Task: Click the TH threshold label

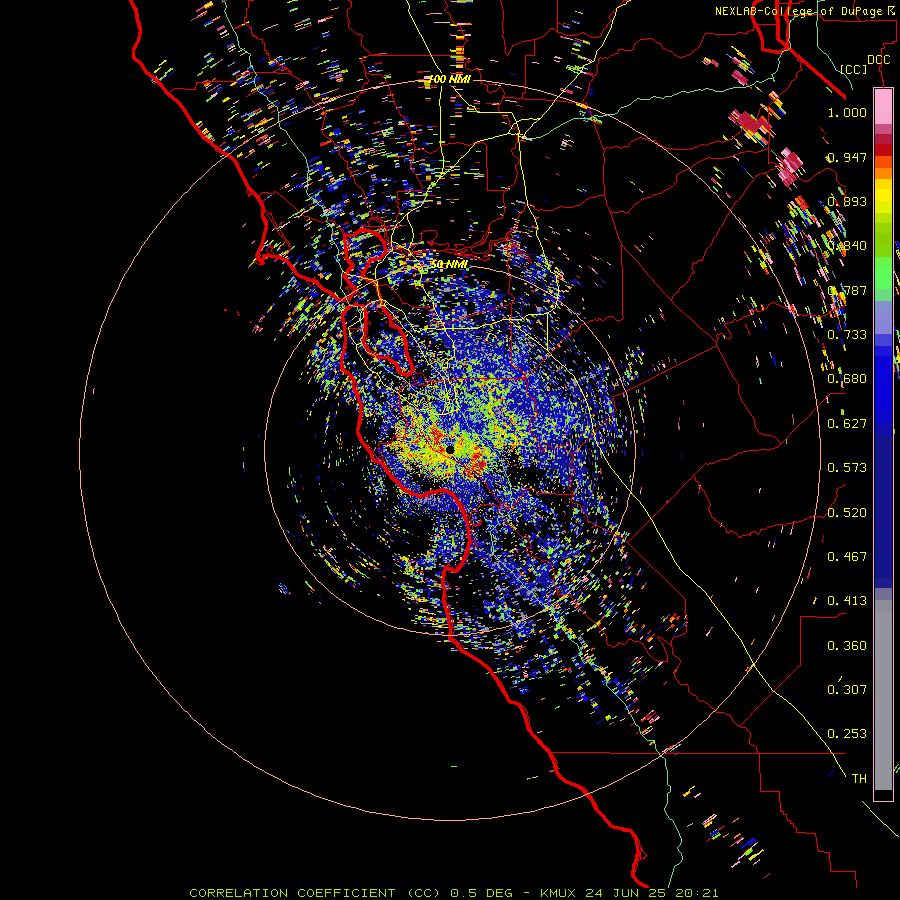Action: [x=859, y=779]
